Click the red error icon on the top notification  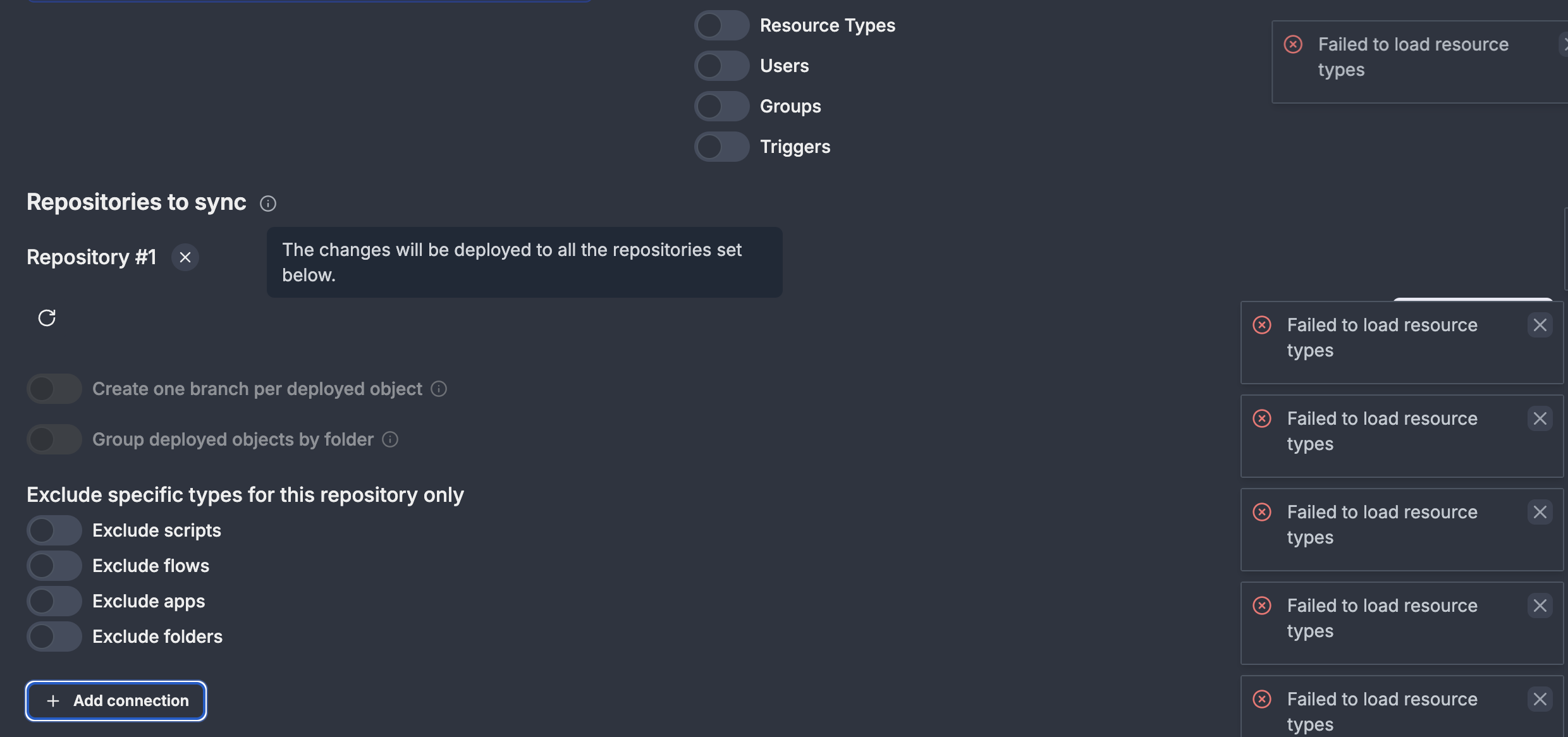[x=1293, y=44]
